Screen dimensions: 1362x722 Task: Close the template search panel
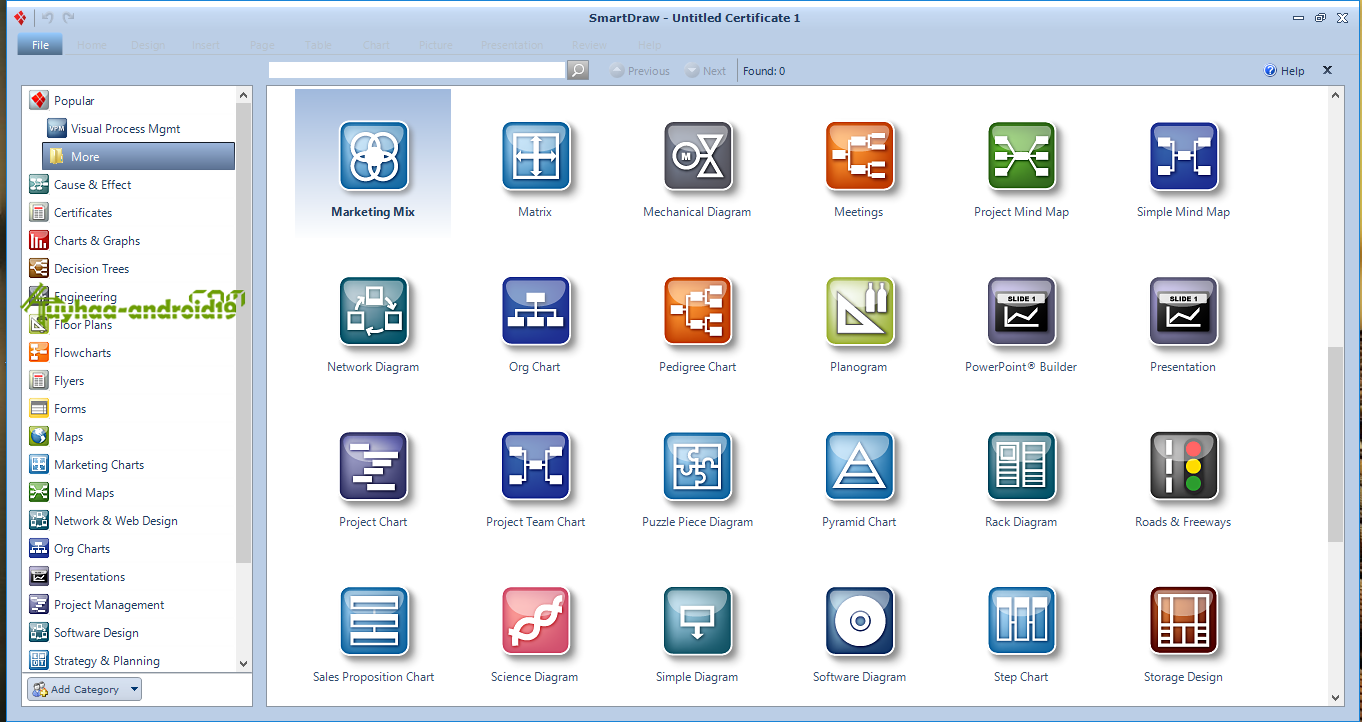pyautogui.click(x=1328, y=70)
